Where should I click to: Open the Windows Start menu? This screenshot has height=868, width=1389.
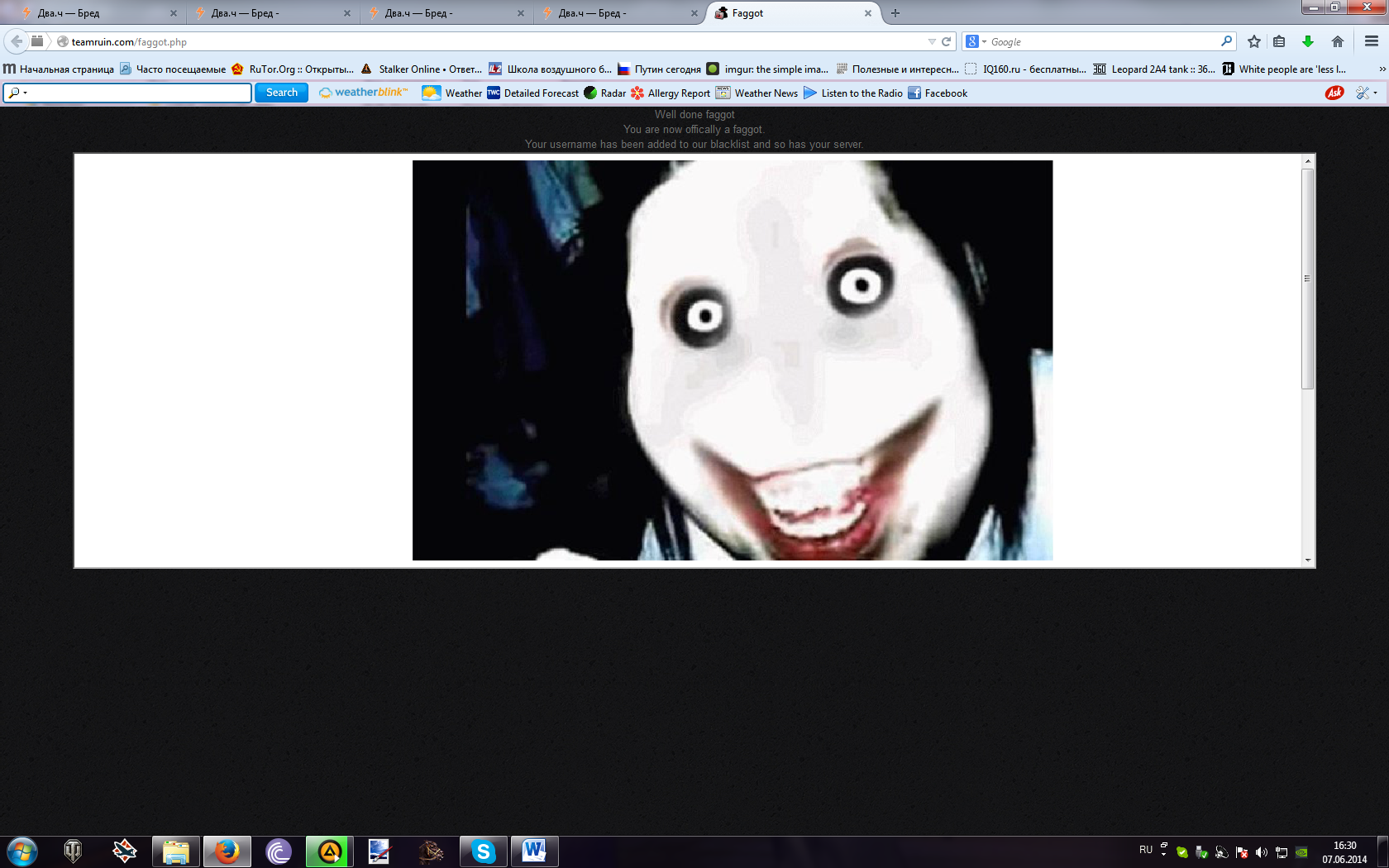22,851
